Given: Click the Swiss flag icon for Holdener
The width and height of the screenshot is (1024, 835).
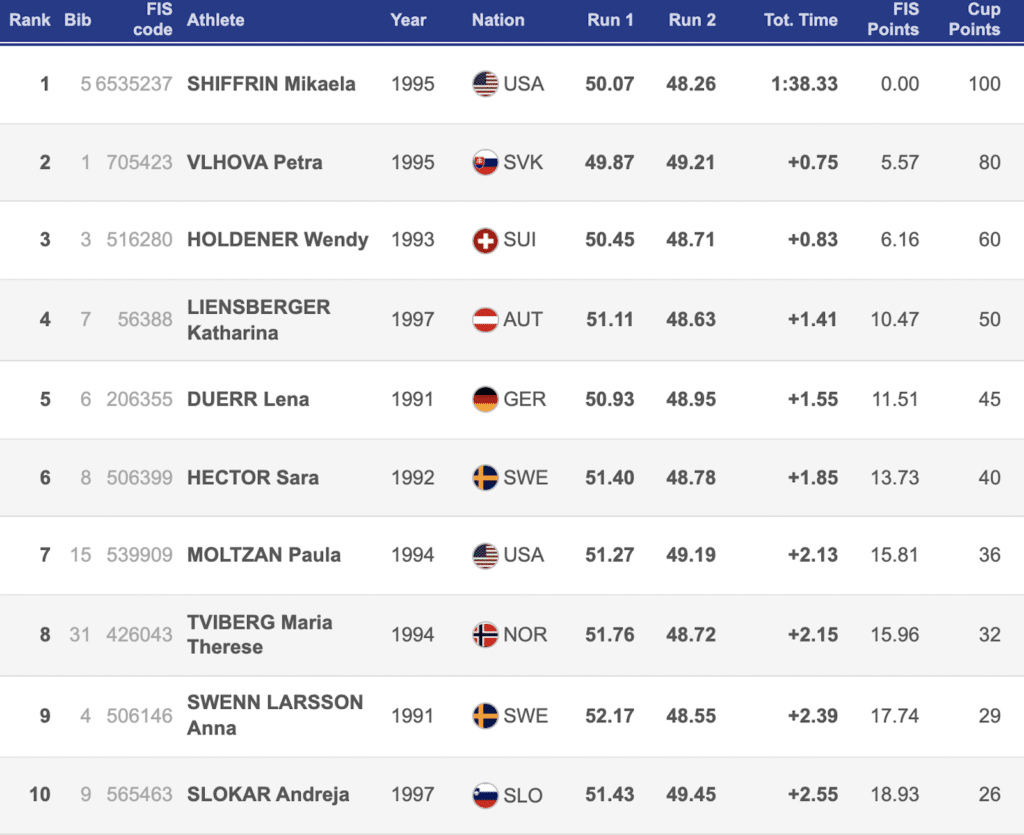Looking at the screenshot, I should pos(485,240).
